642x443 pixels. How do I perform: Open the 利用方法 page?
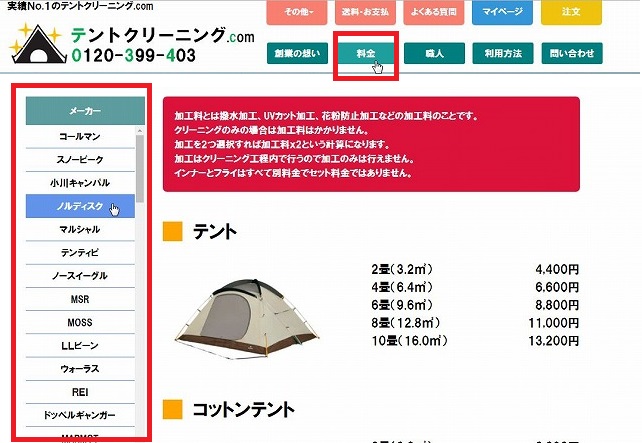503,53
